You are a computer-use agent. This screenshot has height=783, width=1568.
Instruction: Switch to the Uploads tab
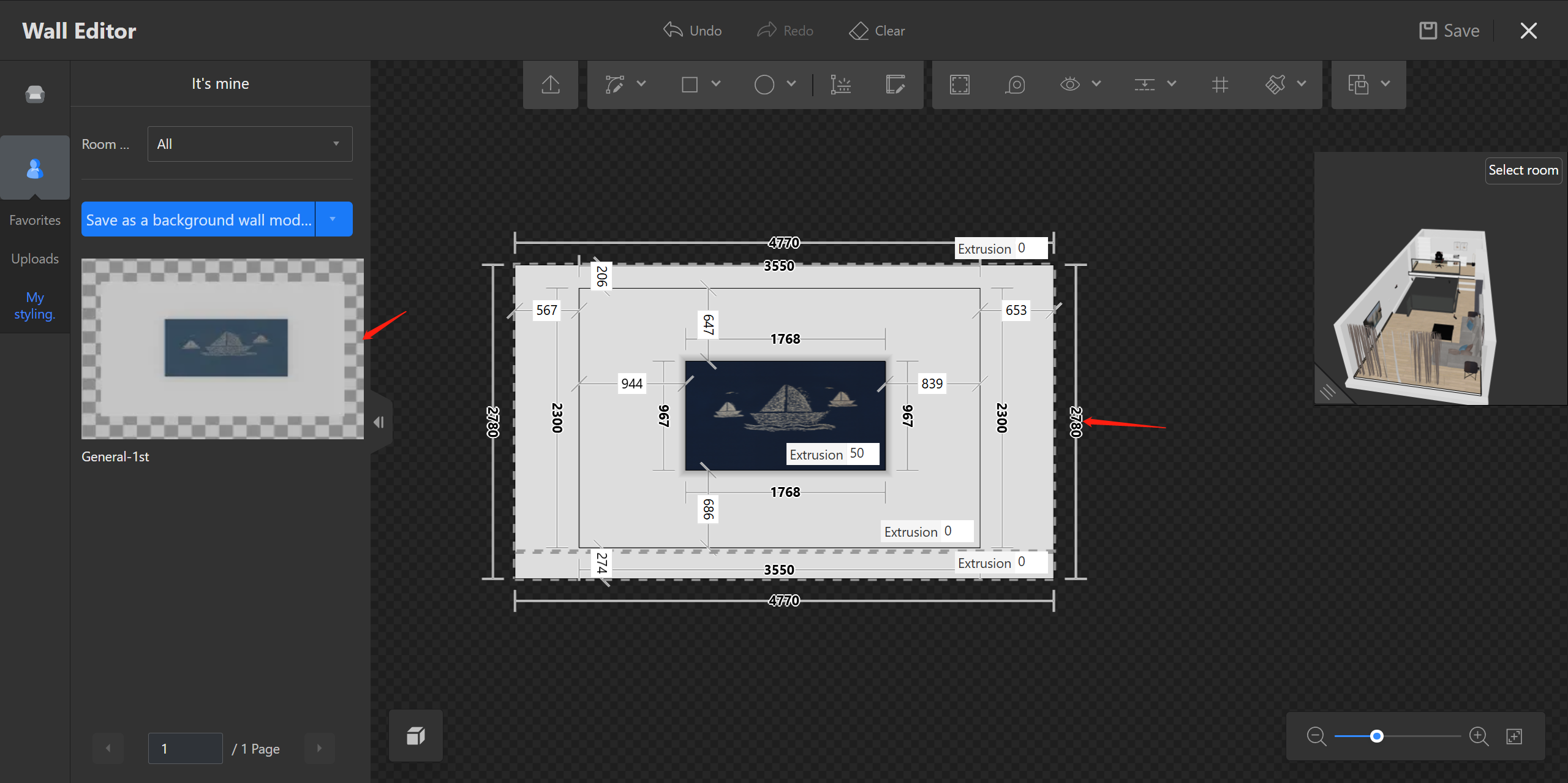(35, 259)
